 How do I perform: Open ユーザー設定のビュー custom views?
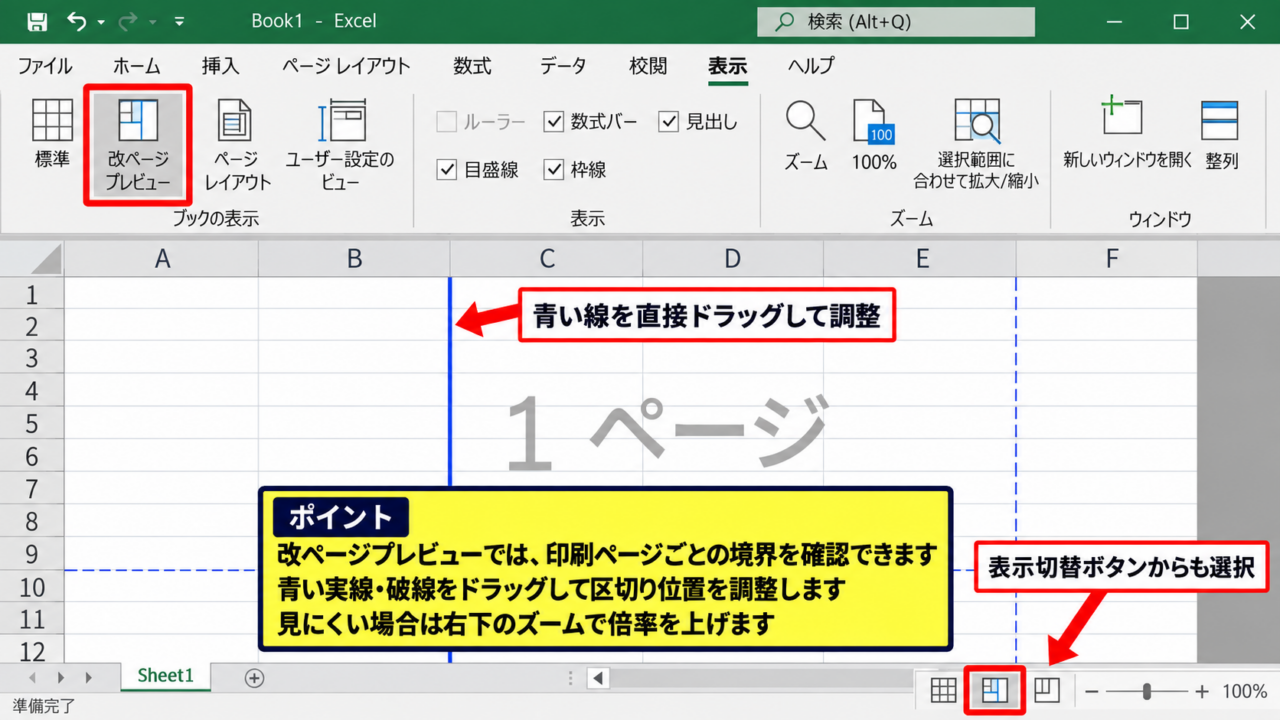340,145
